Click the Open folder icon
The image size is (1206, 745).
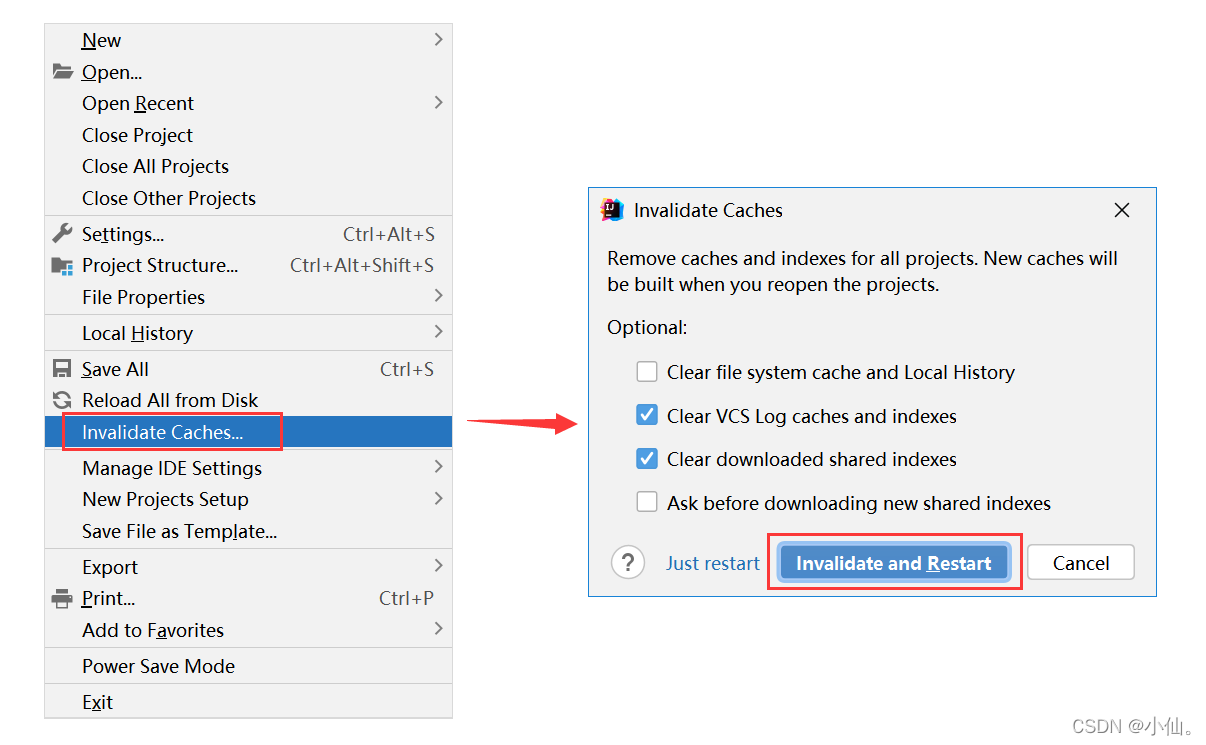tap(61, 71)
